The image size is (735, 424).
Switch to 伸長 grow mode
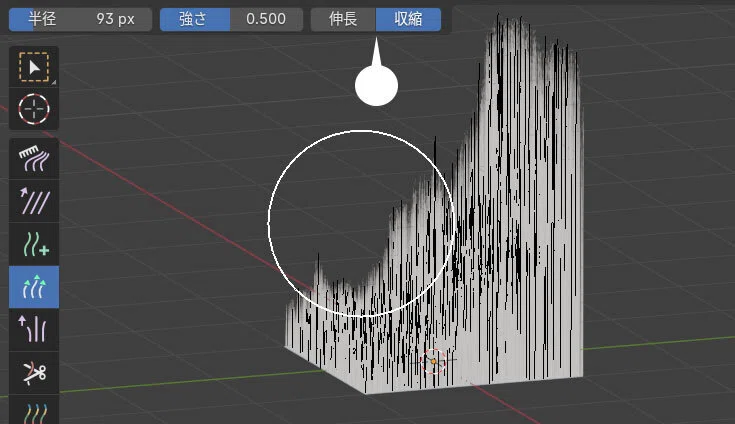point(343,19)
